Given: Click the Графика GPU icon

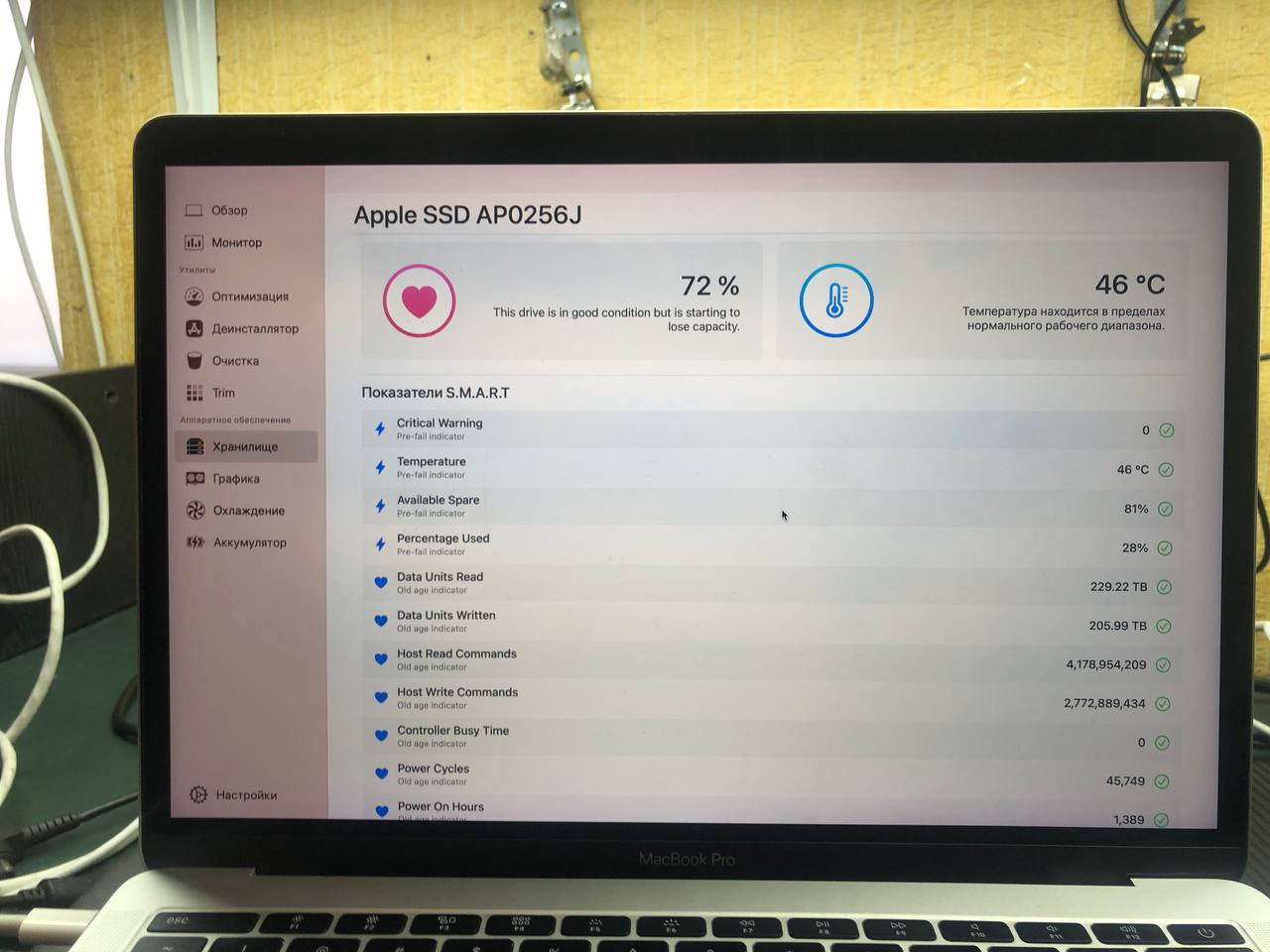Looking at the screenshot, I should (195, 478).
